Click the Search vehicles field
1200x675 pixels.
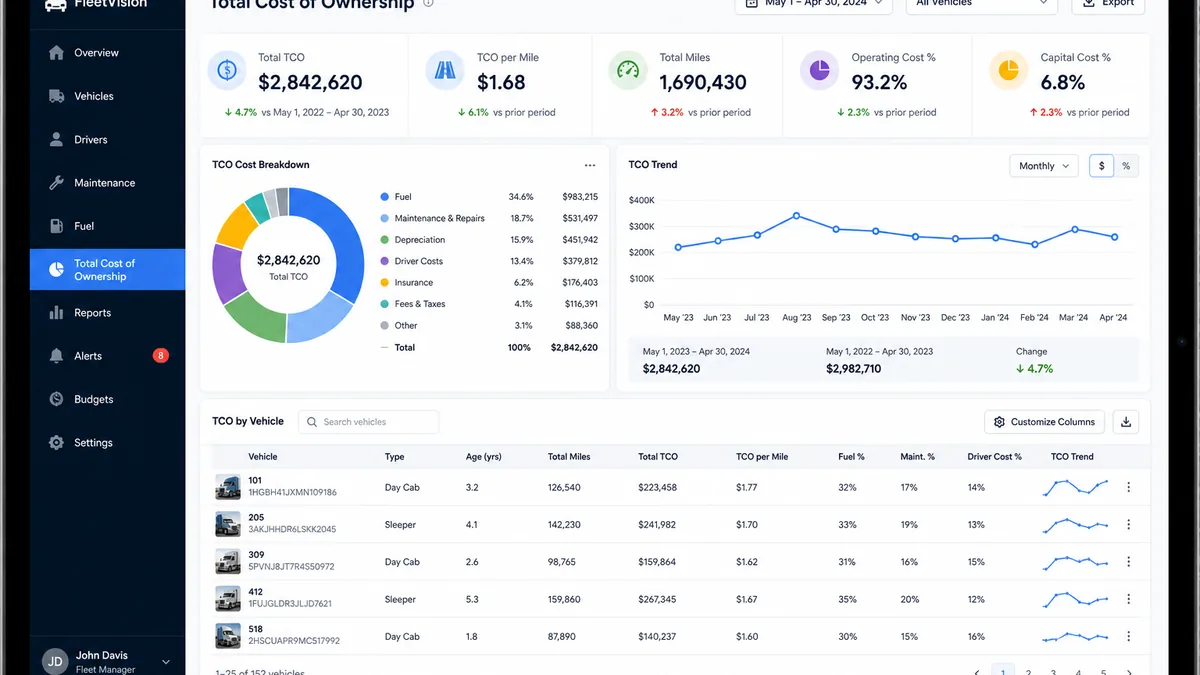[368, 422]
